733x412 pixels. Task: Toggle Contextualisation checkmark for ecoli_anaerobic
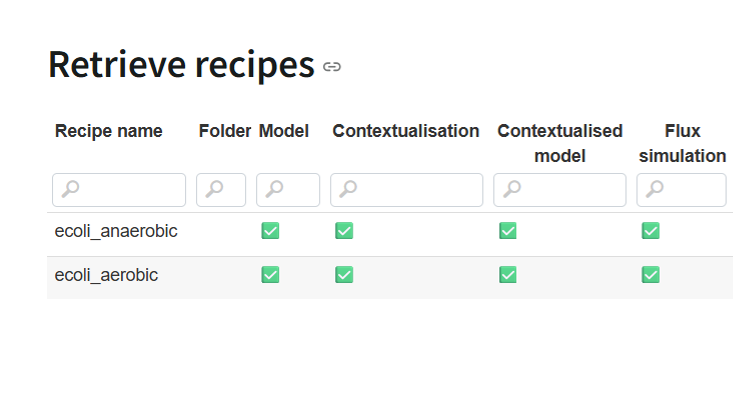[x=344, y=231]
